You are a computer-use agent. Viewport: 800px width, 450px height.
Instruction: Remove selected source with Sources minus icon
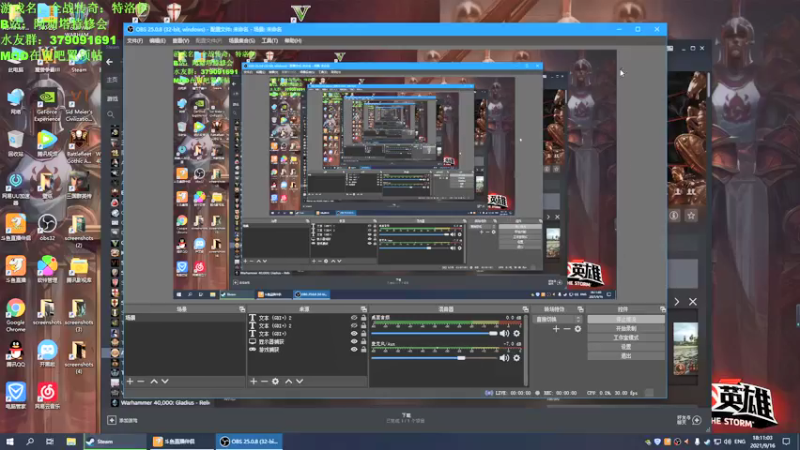coord(264,381)
